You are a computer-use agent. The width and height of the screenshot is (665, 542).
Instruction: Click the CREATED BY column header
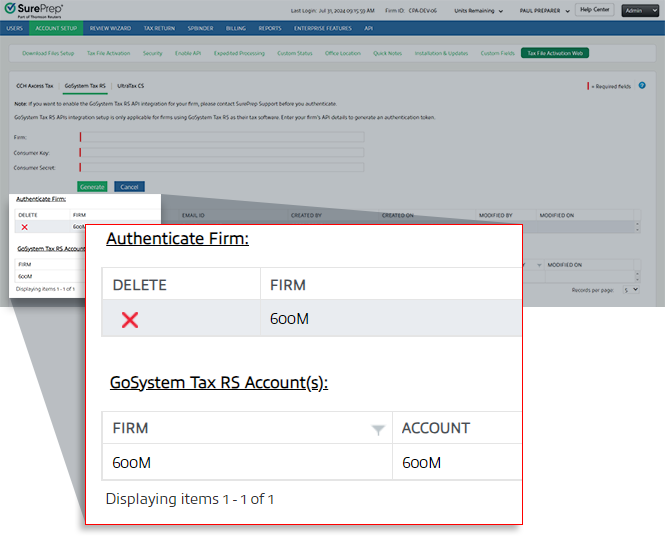306,215
